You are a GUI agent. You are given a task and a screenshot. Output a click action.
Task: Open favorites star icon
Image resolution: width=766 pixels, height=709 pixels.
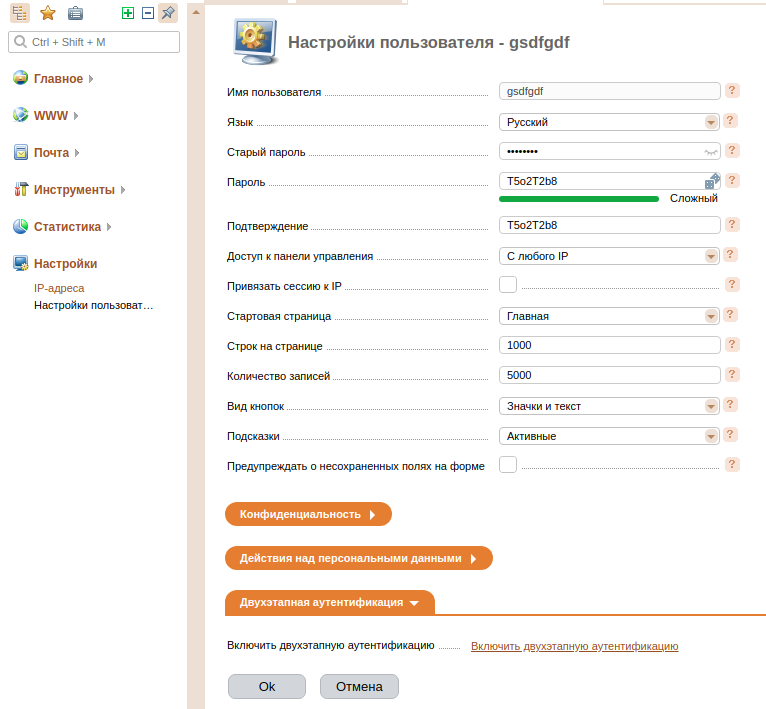click(47, 13)
